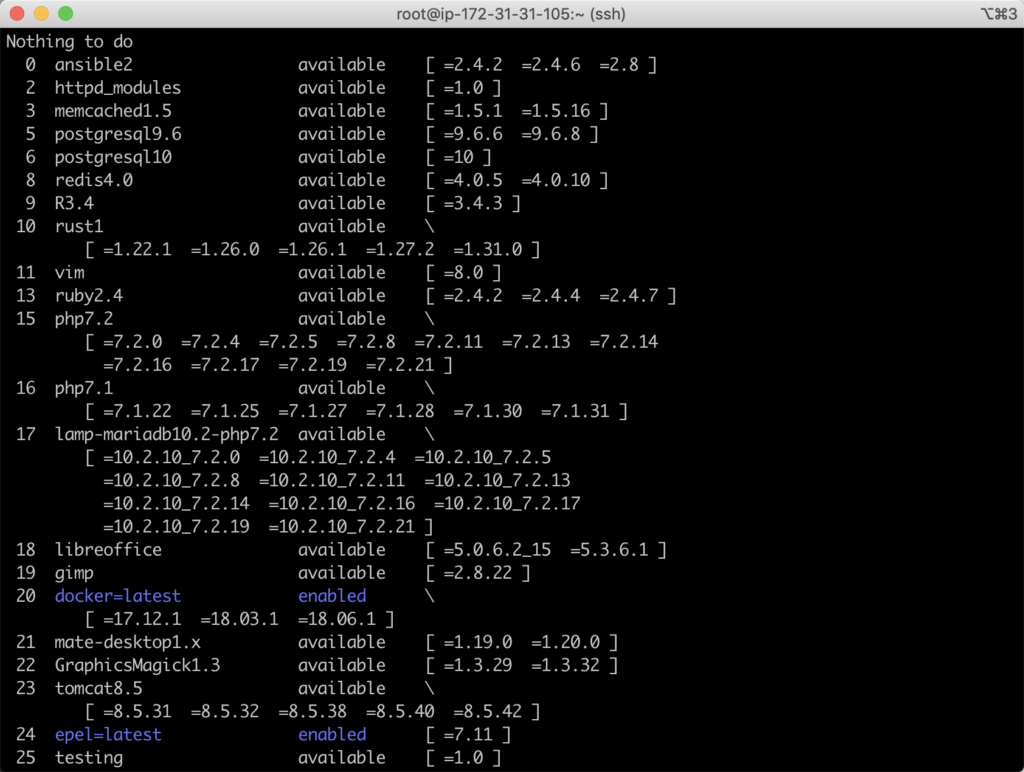The width and height of the screenshot is (1024, 772).
Task: Click libreoffice version '=5.0.6.2_15'
Action: [x=497, y=550]
